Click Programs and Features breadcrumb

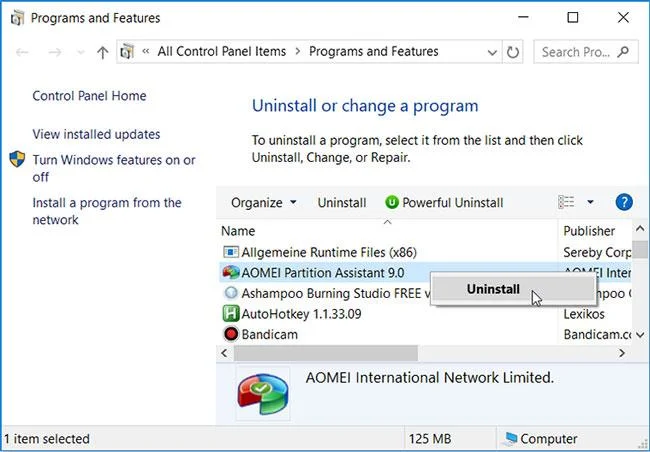point(374,51)
